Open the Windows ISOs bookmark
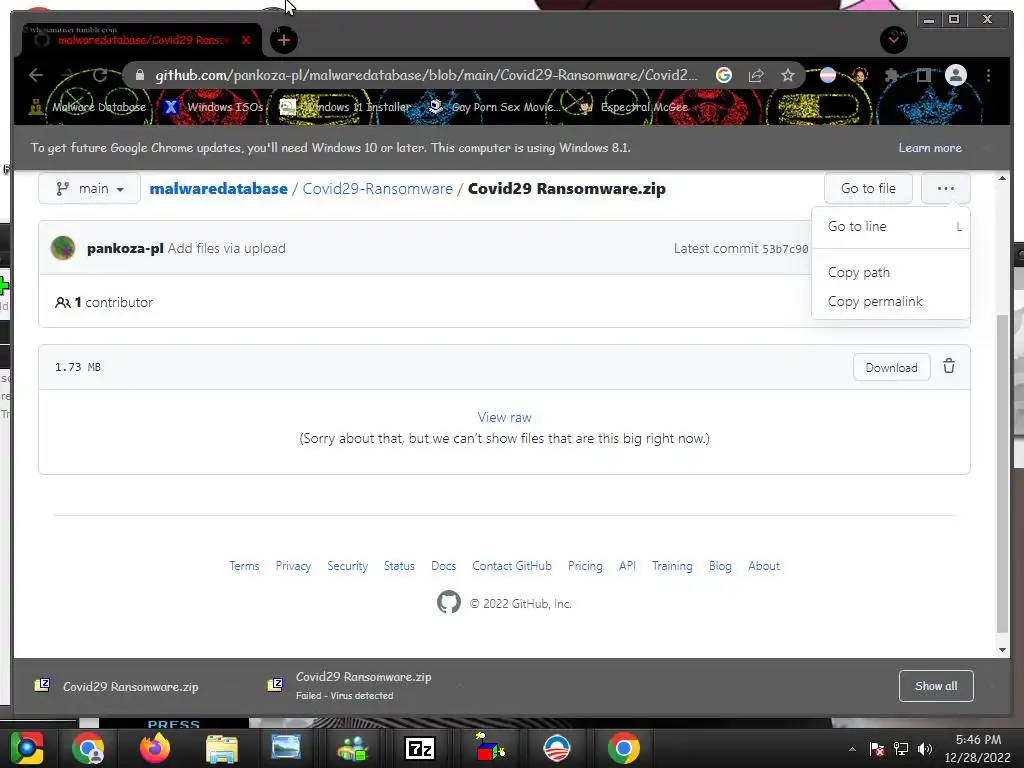This screenshot has height=768, width=1024. (214, 107)
